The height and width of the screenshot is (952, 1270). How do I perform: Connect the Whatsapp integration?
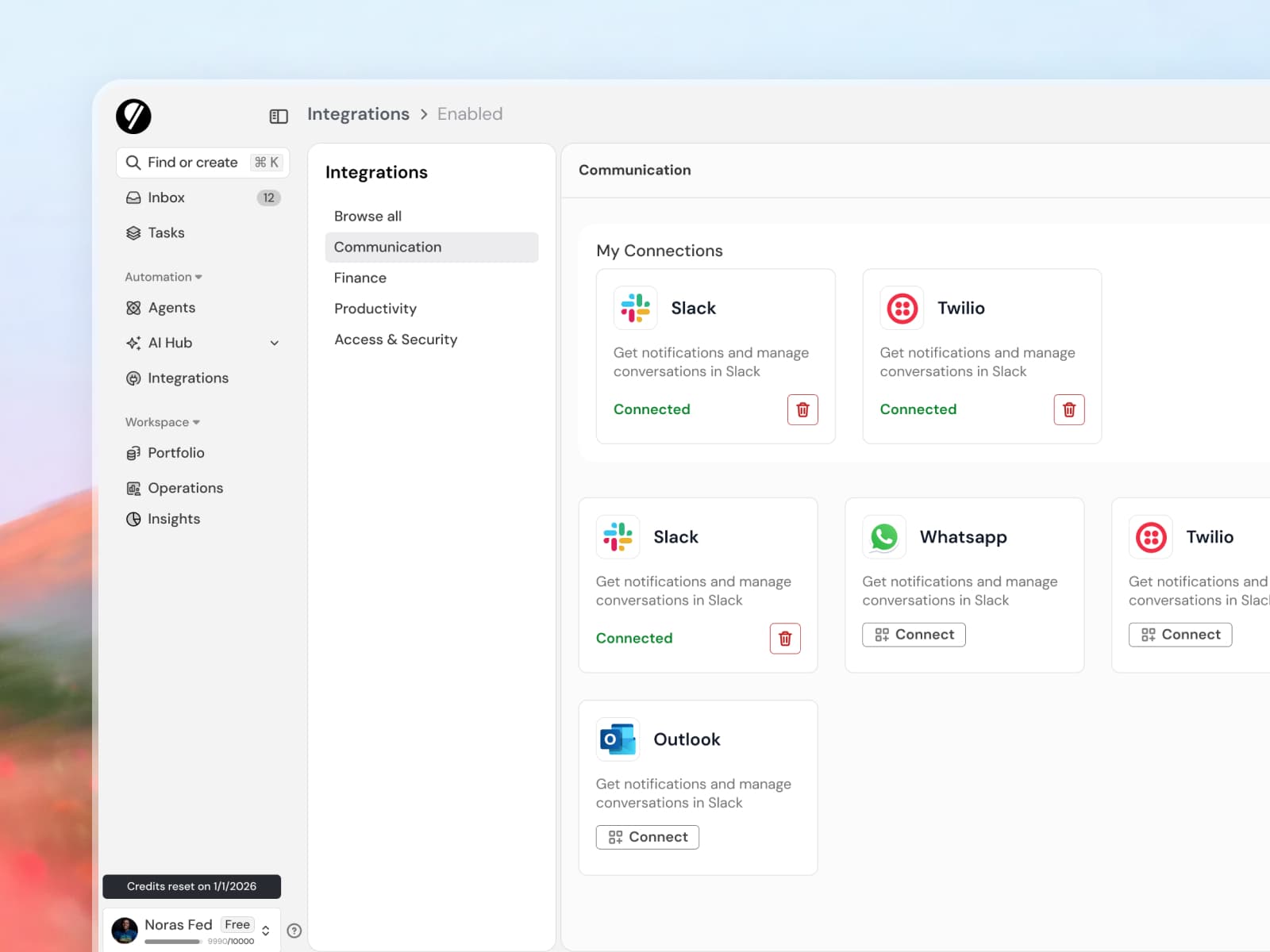914,635
